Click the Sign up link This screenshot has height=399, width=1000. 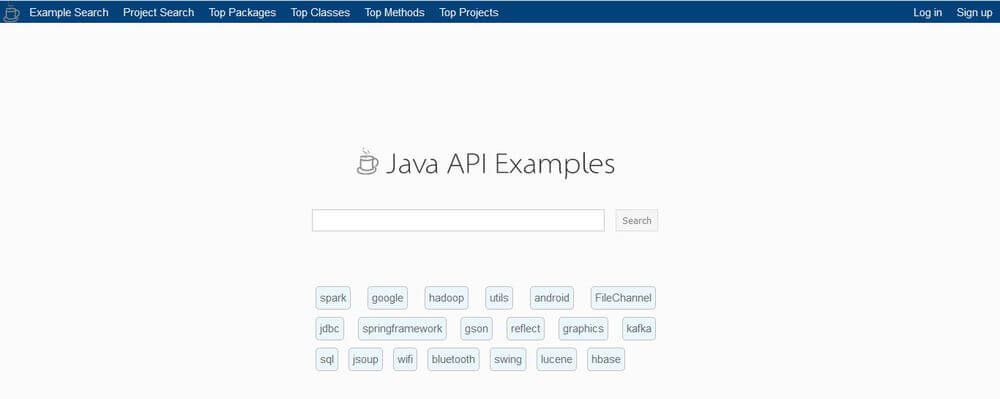(x=974, y=12)
